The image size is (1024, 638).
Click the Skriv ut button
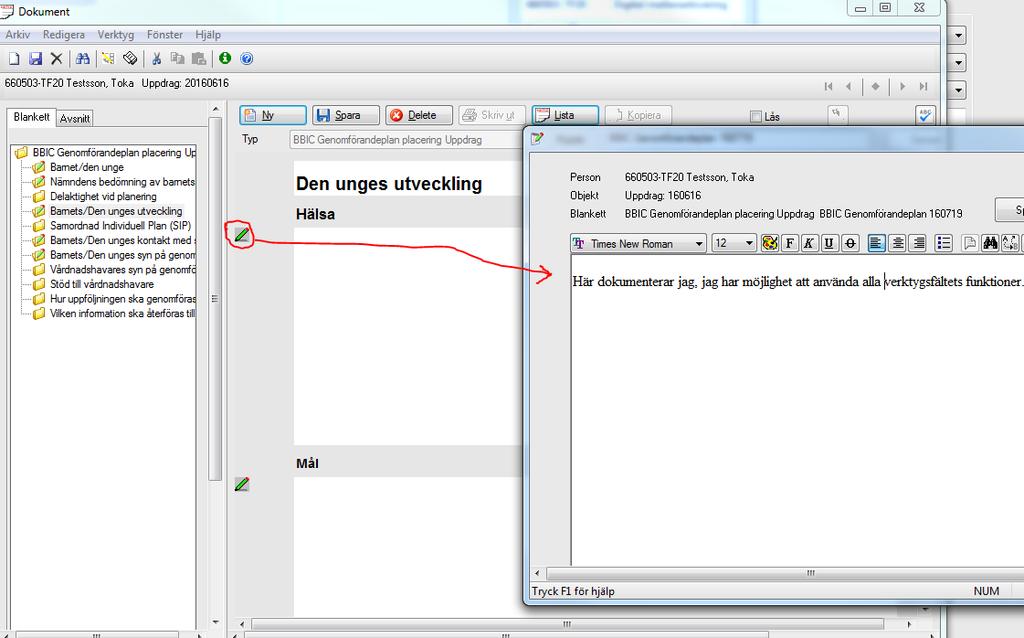pos(492,115)
